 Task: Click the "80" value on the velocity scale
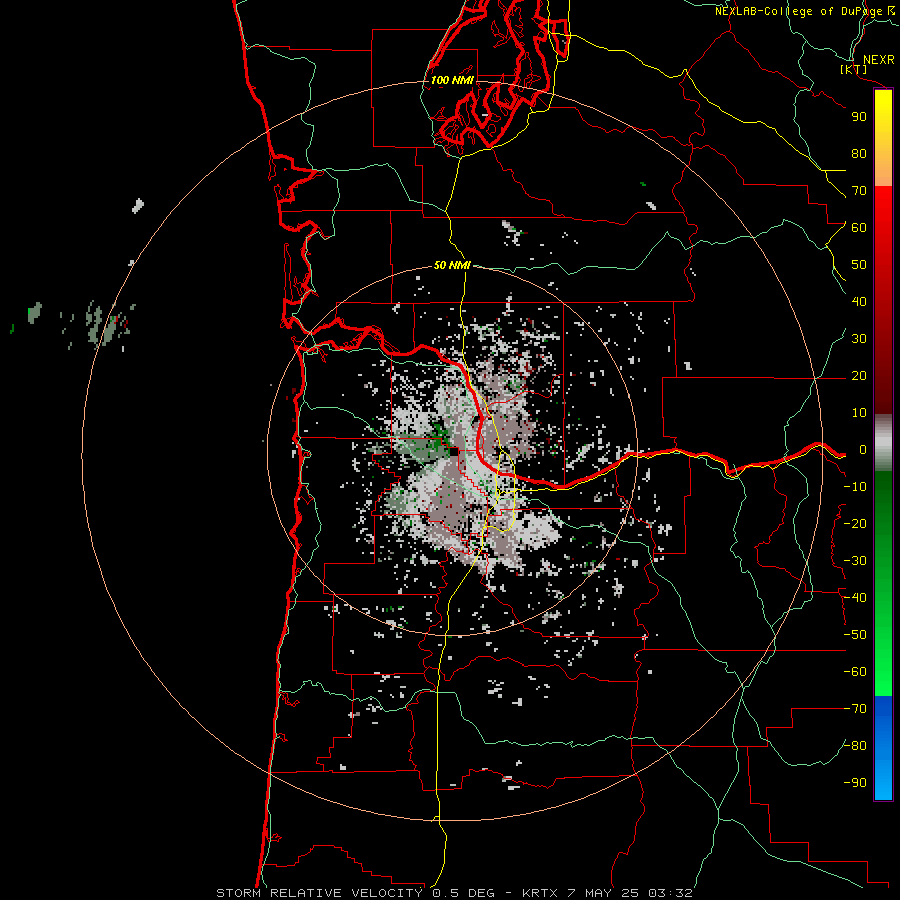pos(859,154)
